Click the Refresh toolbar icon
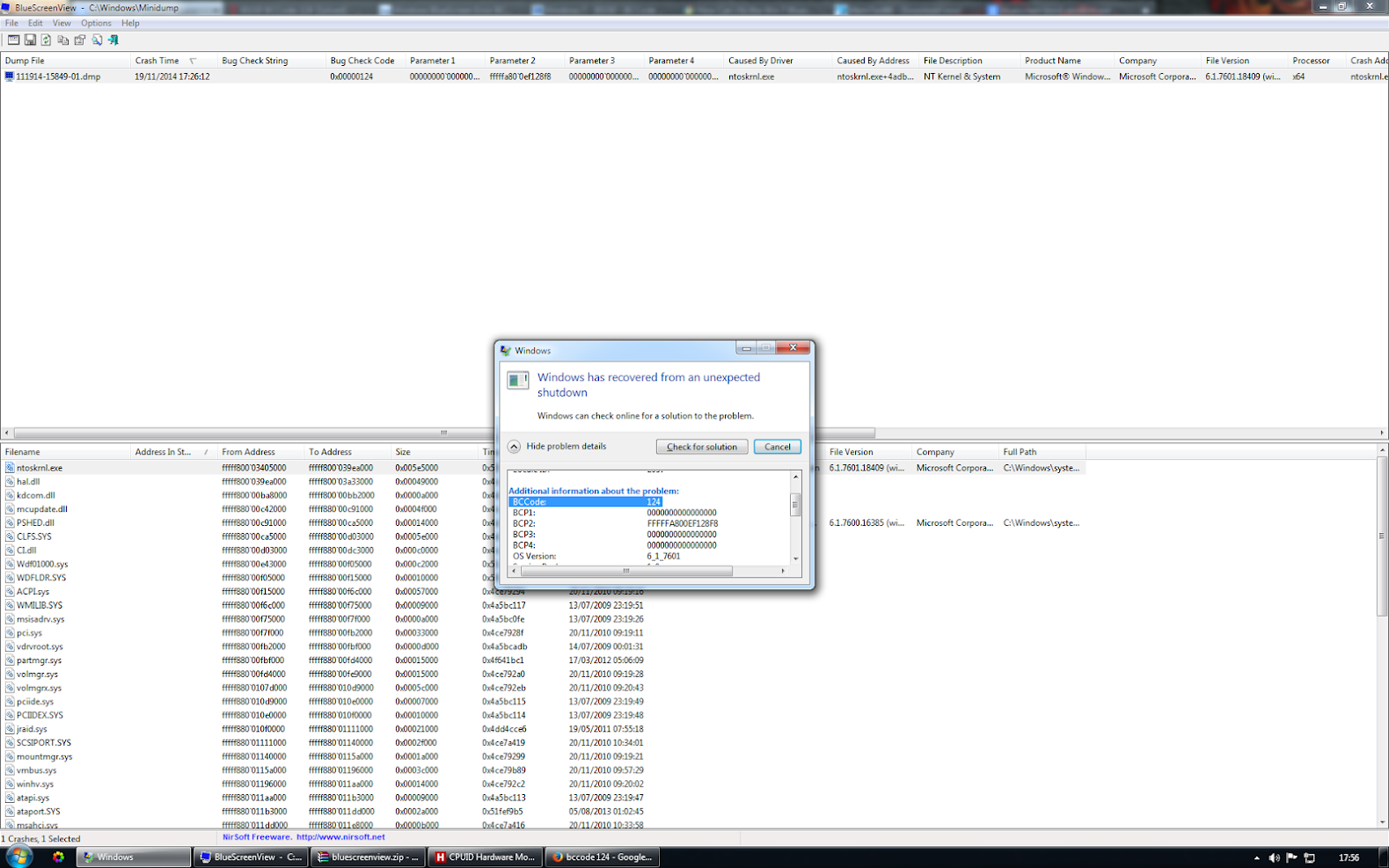The width and height of the screenshot is (1389, 868). (47, 40)
